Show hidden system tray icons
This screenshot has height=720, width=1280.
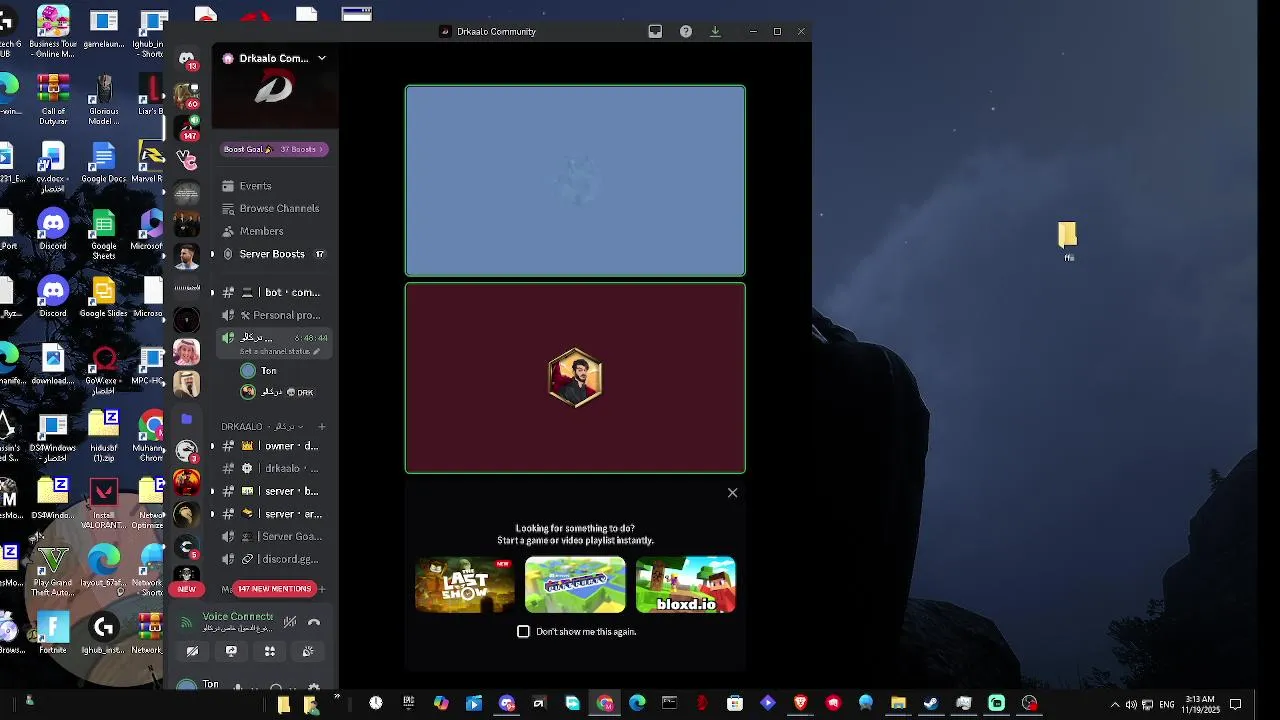tap(1115, 704)
